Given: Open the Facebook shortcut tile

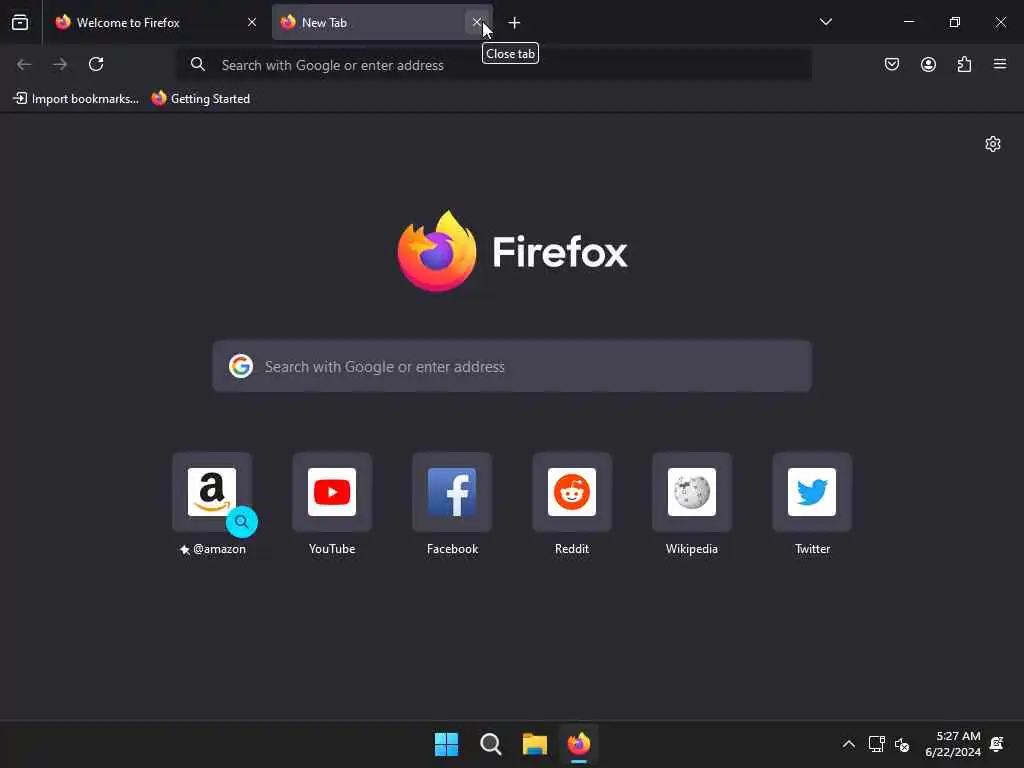Looking at the screenshot, I should [452, 492].
